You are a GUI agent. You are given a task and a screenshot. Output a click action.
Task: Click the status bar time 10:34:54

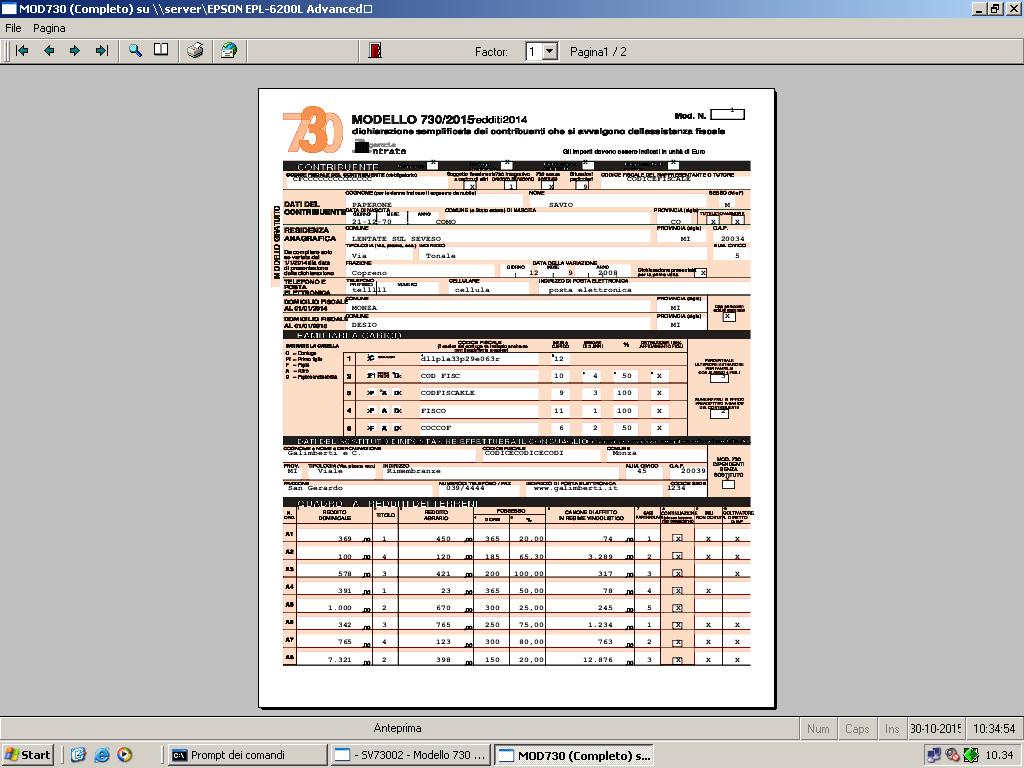994,728
